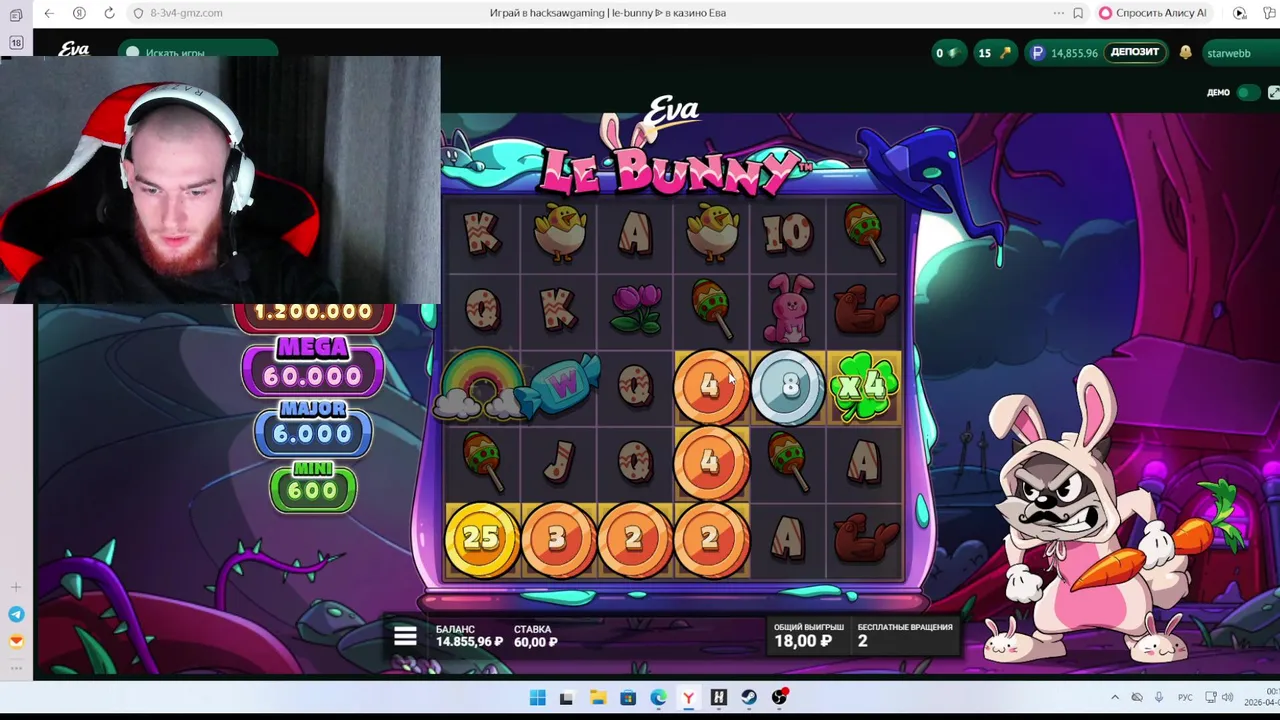Open File Explorer from taskbar
The height and width of the screenshot is (720, 1280).
click(x=597, y=697)
